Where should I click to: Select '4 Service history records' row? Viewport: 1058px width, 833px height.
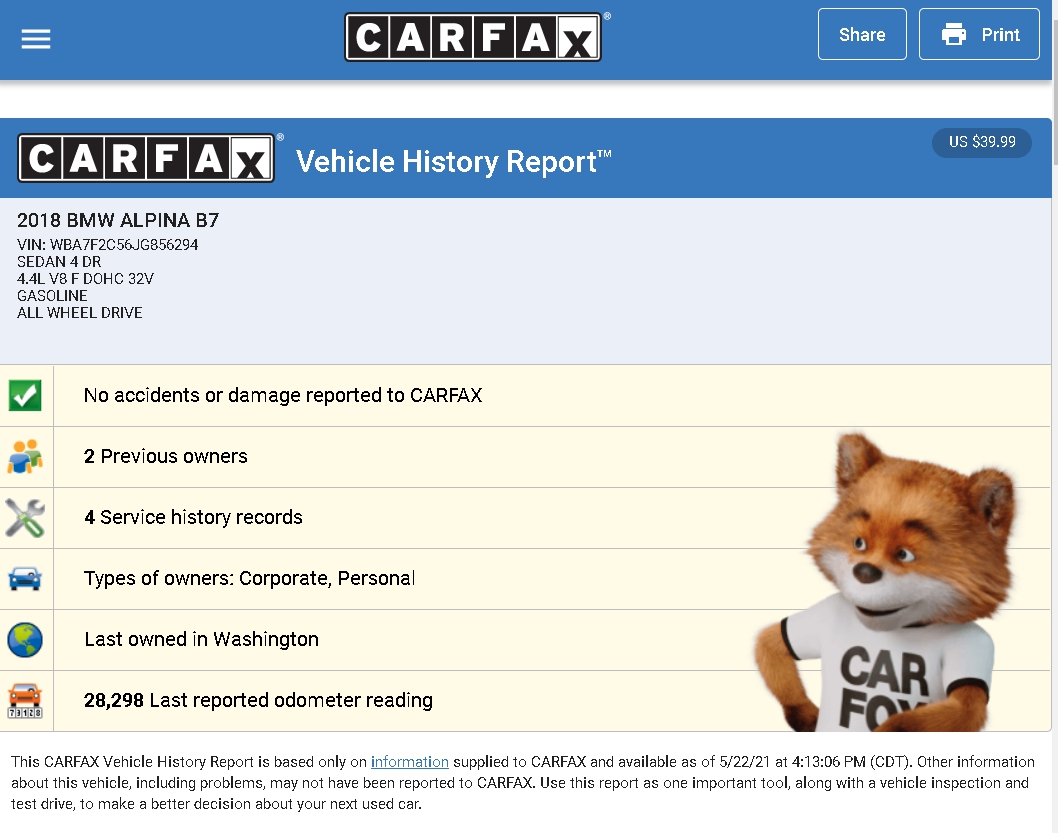click(x=526, y=518)
